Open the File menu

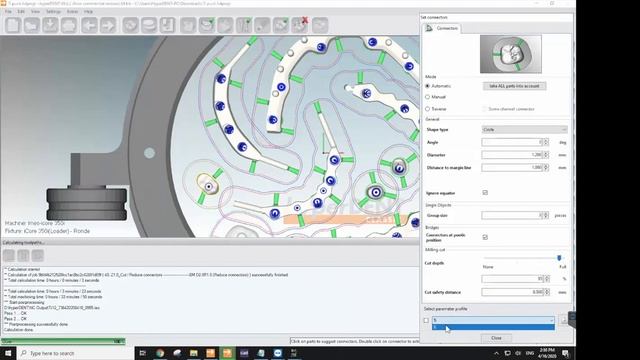click(x=8, y=11)
